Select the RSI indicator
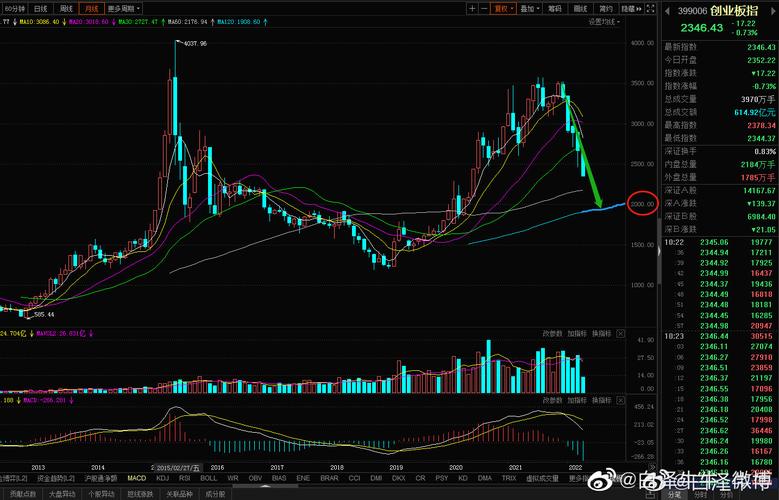 coord(185,479)
